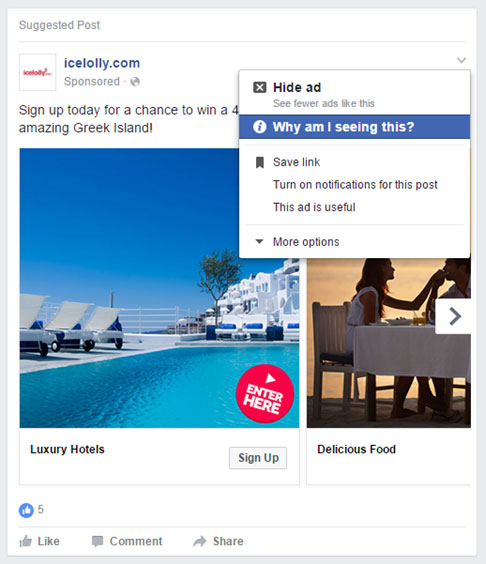The height and width of the screenshot is (564, 486).
Task: Open the Delicious Food carousel image
Action: [x=389, y=343]
